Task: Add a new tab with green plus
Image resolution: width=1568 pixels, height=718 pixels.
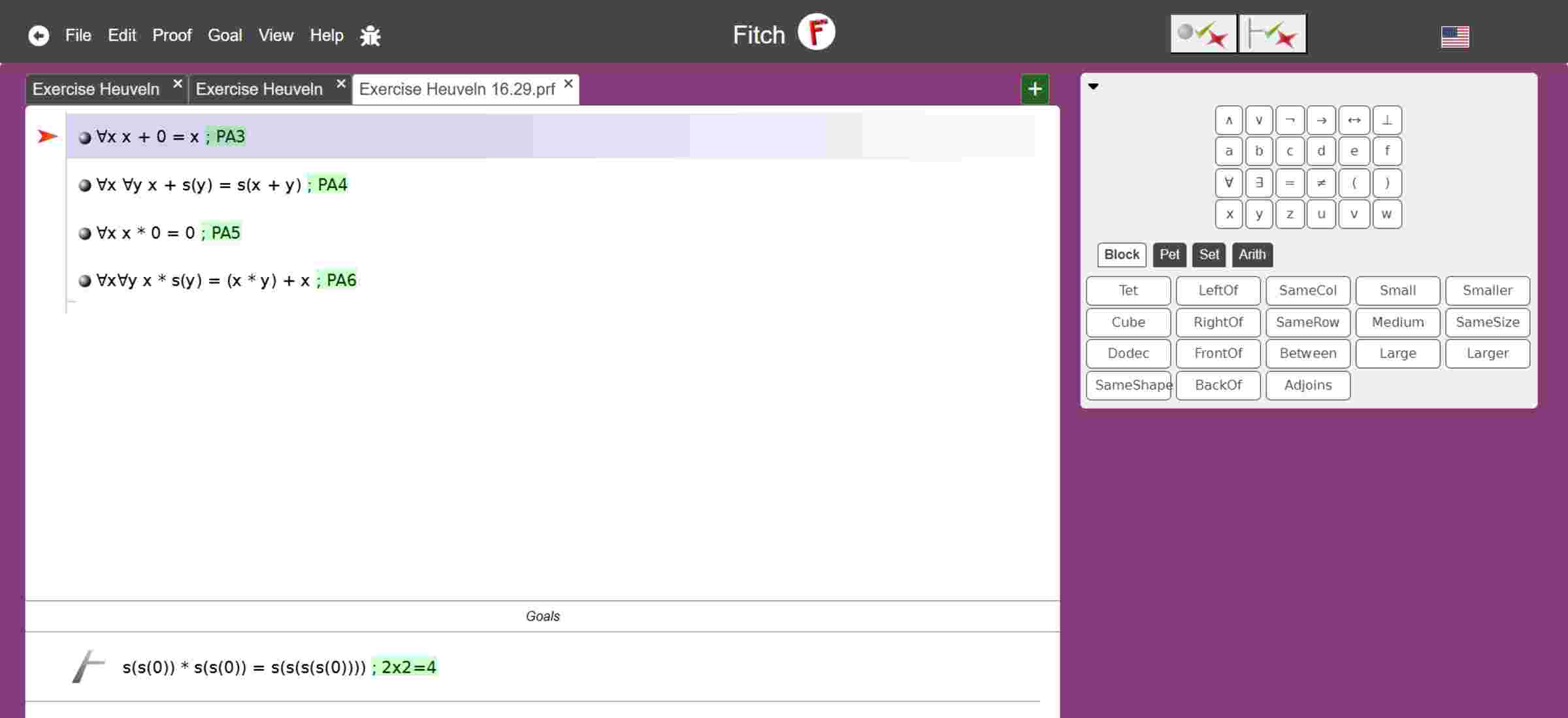Action: click(x=1035, y=89)
